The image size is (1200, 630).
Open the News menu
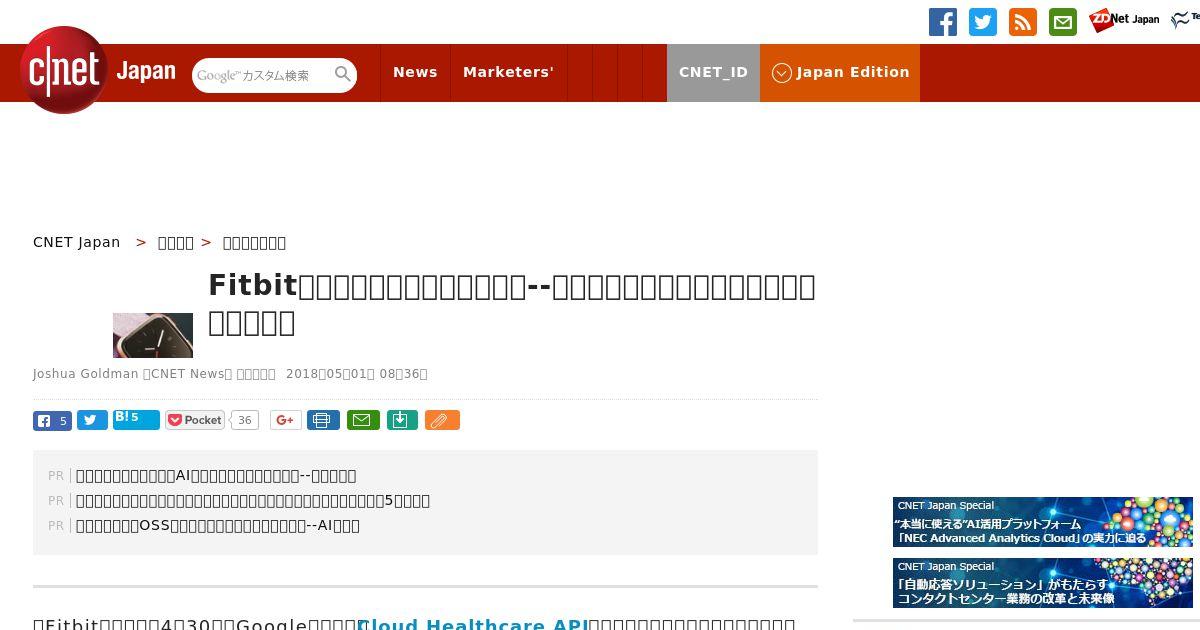(415, 72)
